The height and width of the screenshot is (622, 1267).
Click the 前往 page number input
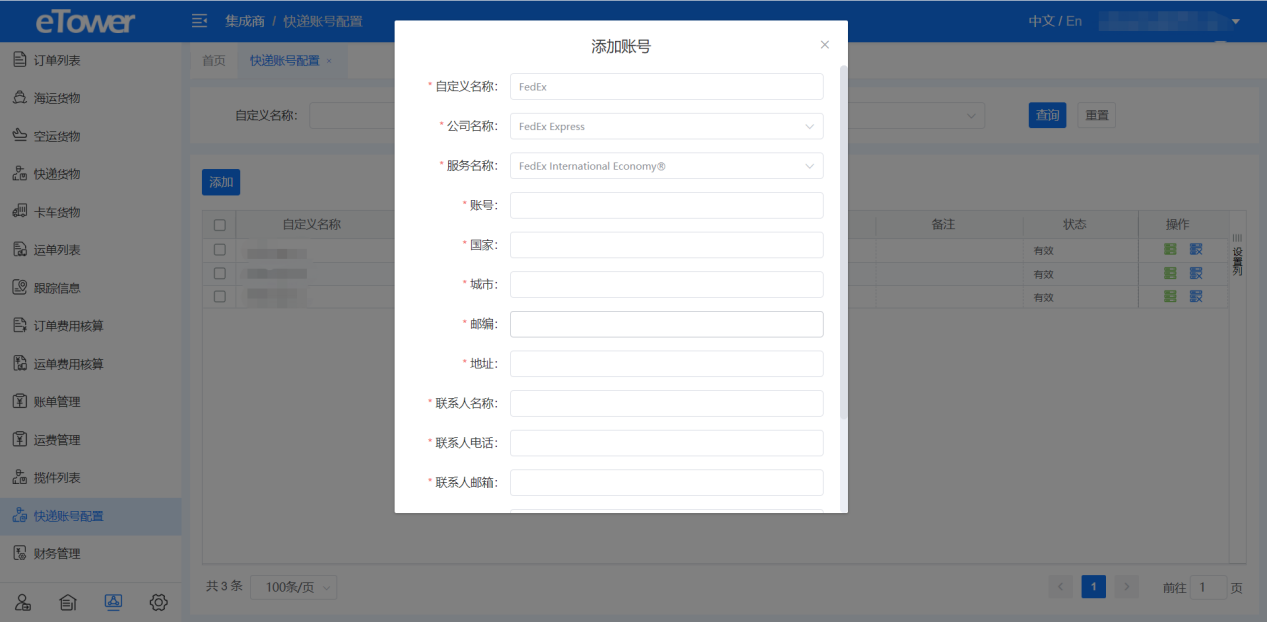(x=1208, y=588)
